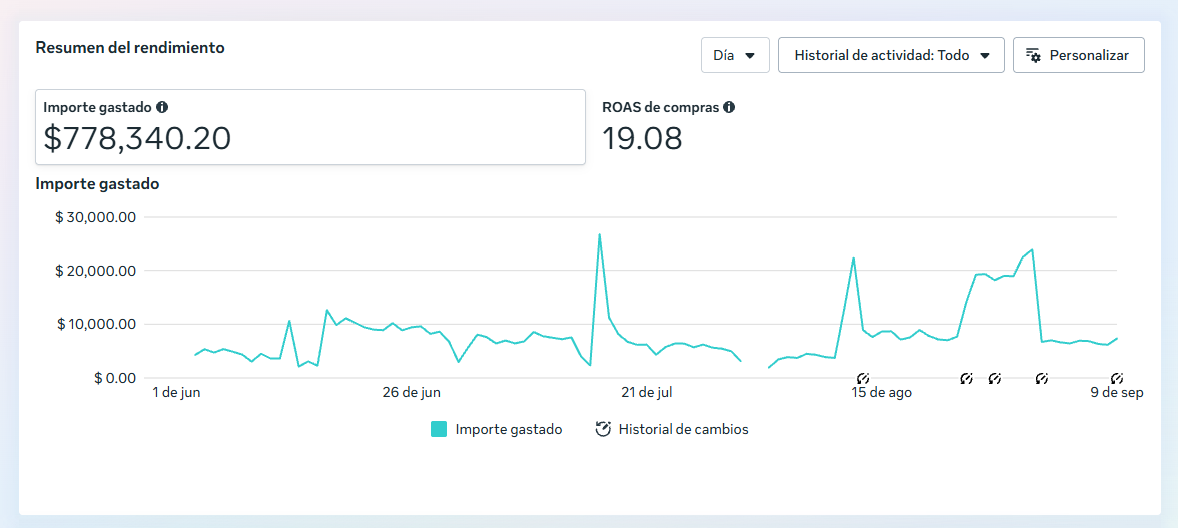Click the $ 30,000.00 y-axis label
The width and height of the screenshot is (1178, 528).
(x=95, y=217)
